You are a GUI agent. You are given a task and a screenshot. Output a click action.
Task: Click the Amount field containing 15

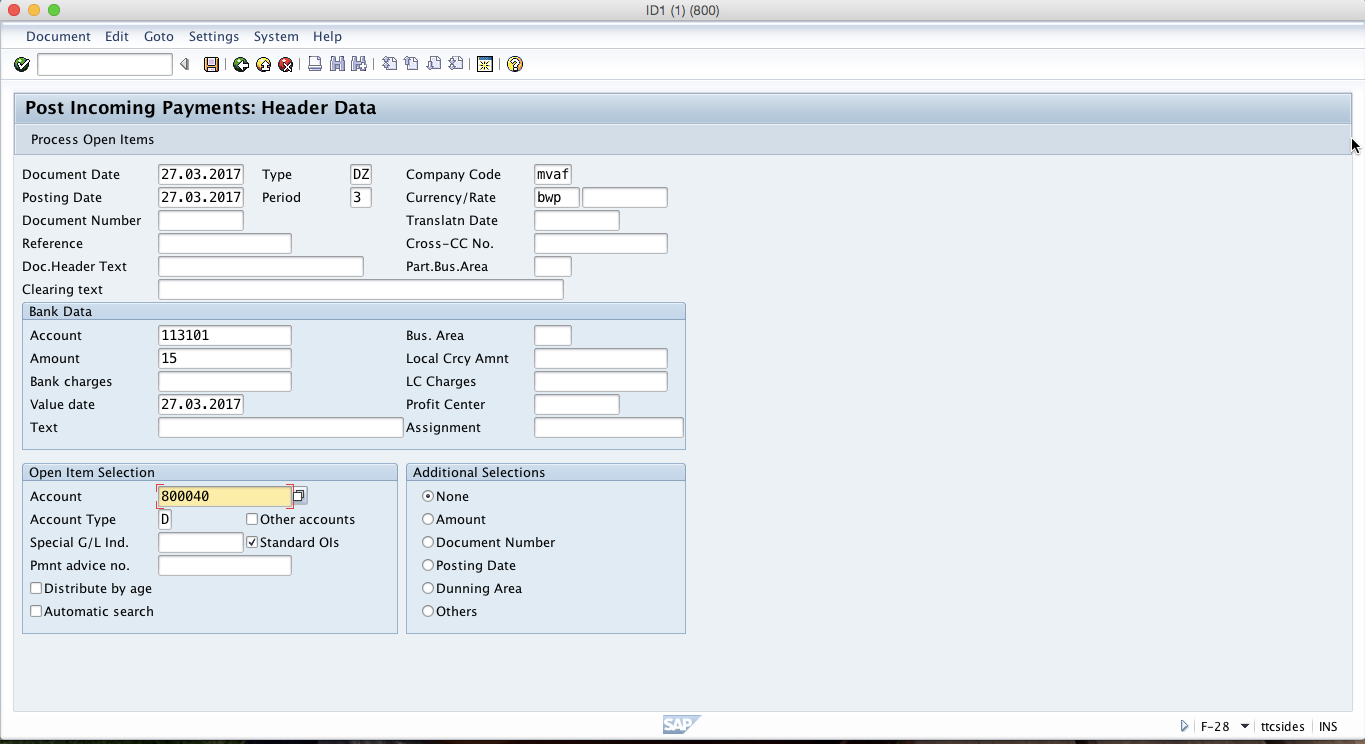225,358
